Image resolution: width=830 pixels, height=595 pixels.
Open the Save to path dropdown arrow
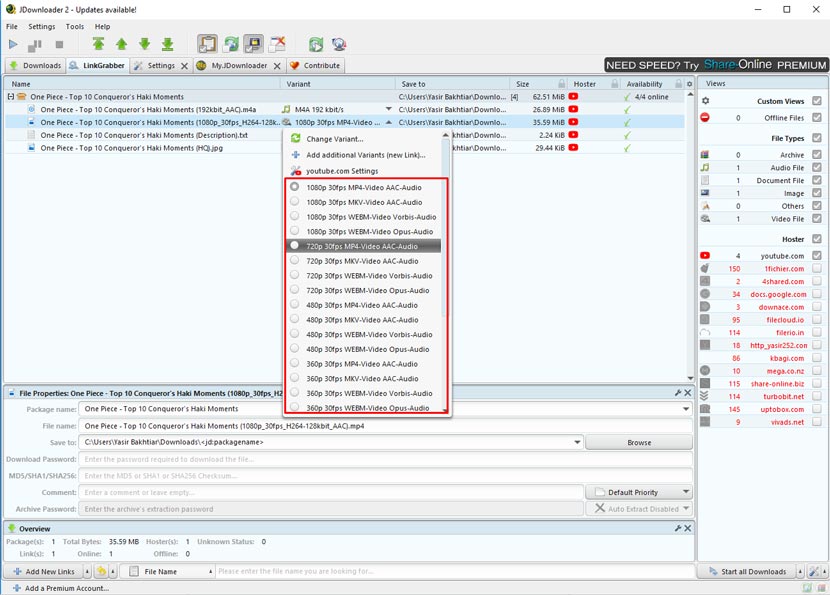click(x=578, y=442)
